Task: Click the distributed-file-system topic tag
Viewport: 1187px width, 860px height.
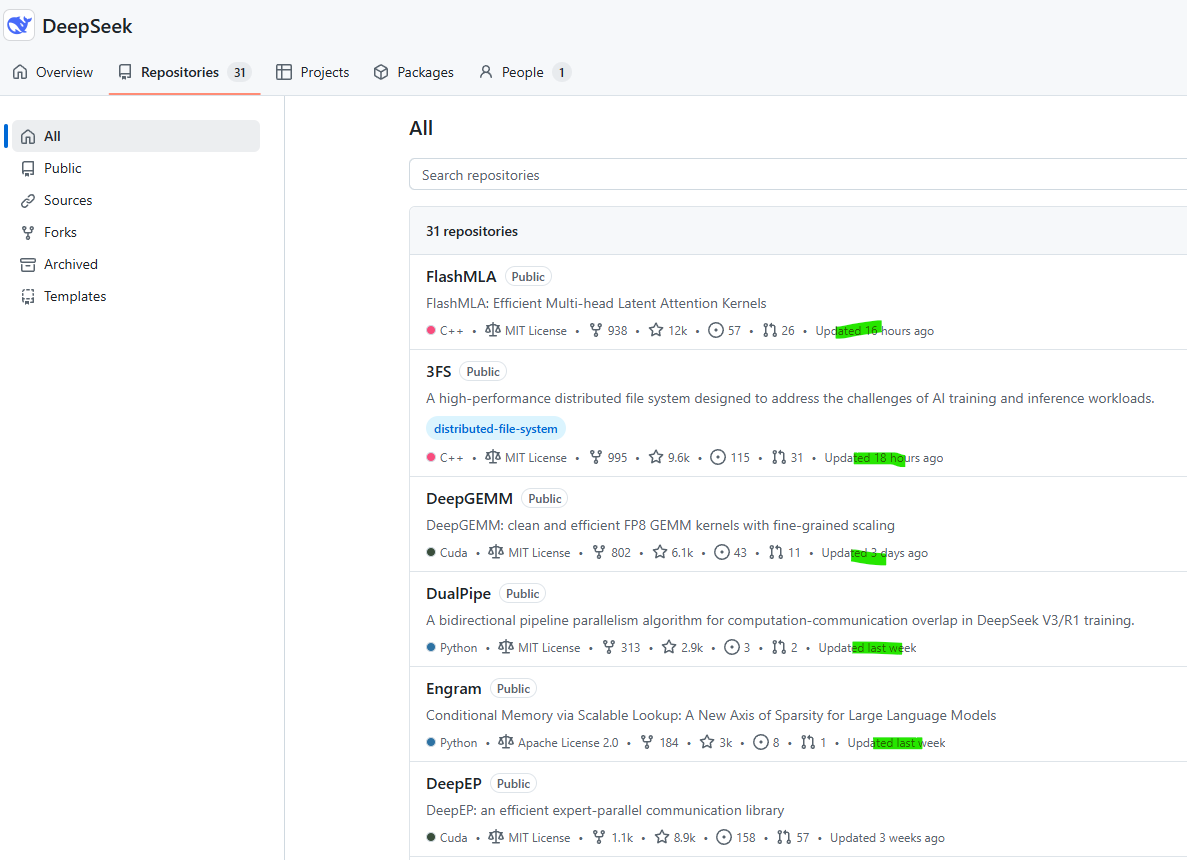Action: [496, 428]
